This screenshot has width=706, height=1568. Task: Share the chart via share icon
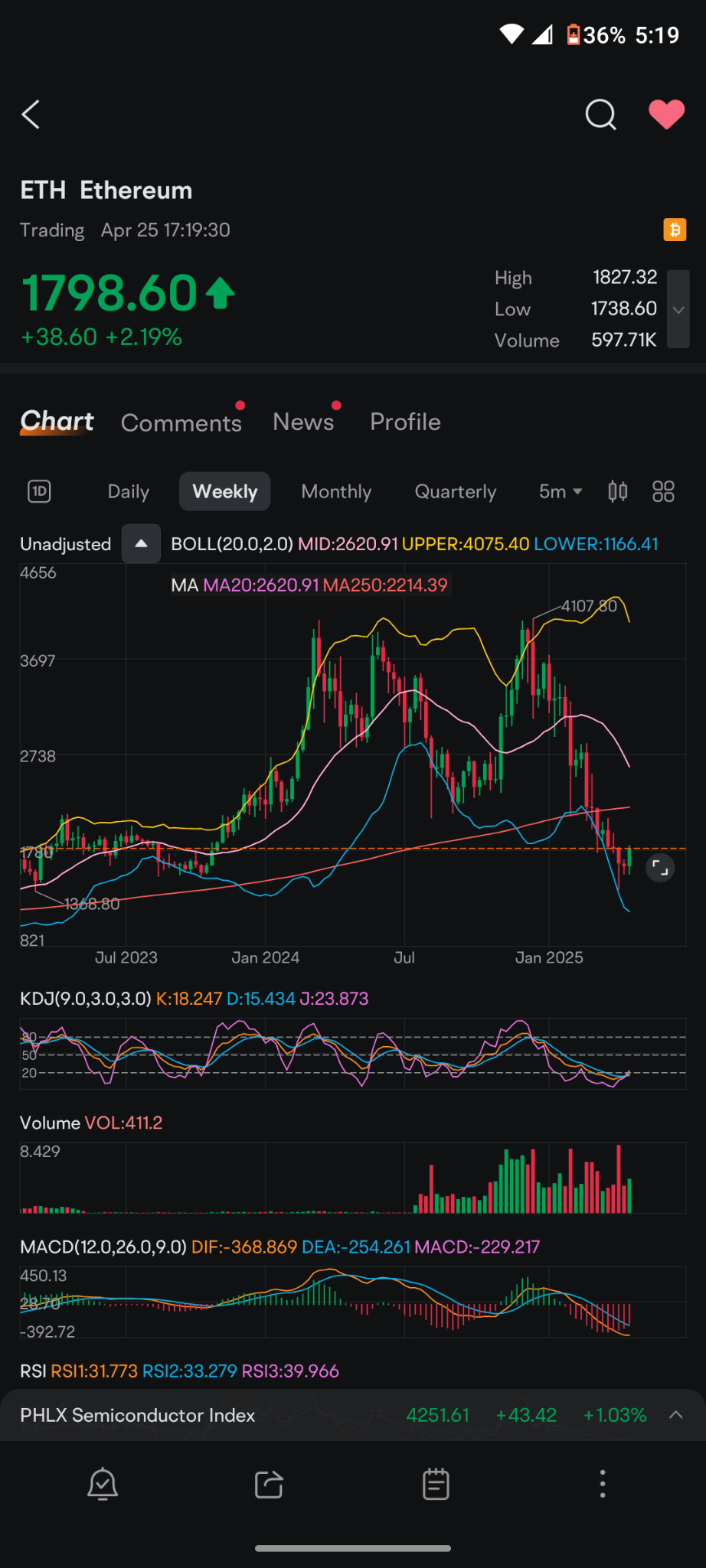click(269, 1485)
